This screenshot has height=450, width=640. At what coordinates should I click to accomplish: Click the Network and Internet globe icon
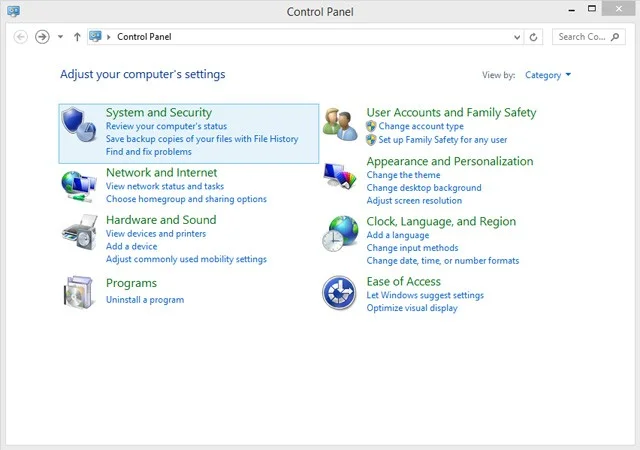coord(79,187)
